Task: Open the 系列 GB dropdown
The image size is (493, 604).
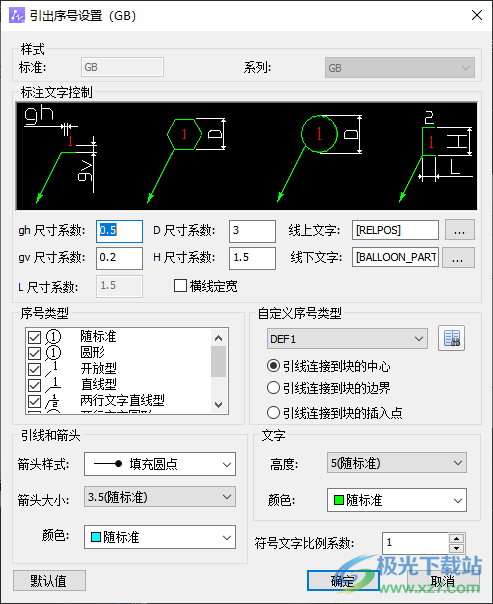Action: (399, 68)
